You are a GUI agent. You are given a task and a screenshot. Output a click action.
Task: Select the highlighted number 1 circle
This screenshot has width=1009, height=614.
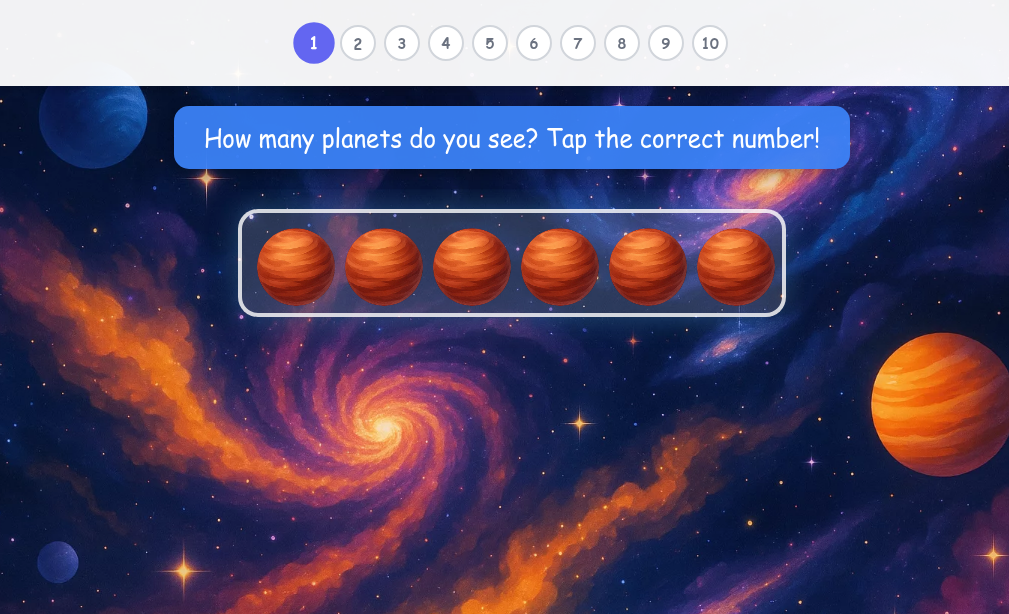pos(313,43)
